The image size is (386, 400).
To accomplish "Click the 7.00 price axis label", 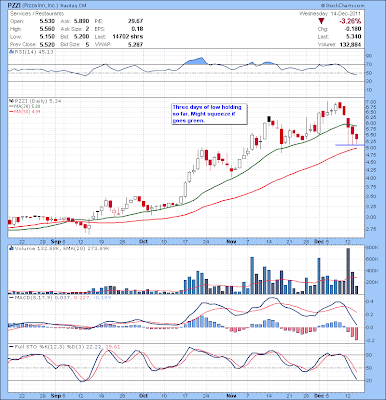I will pyautogui.click(x=372, y=101).
